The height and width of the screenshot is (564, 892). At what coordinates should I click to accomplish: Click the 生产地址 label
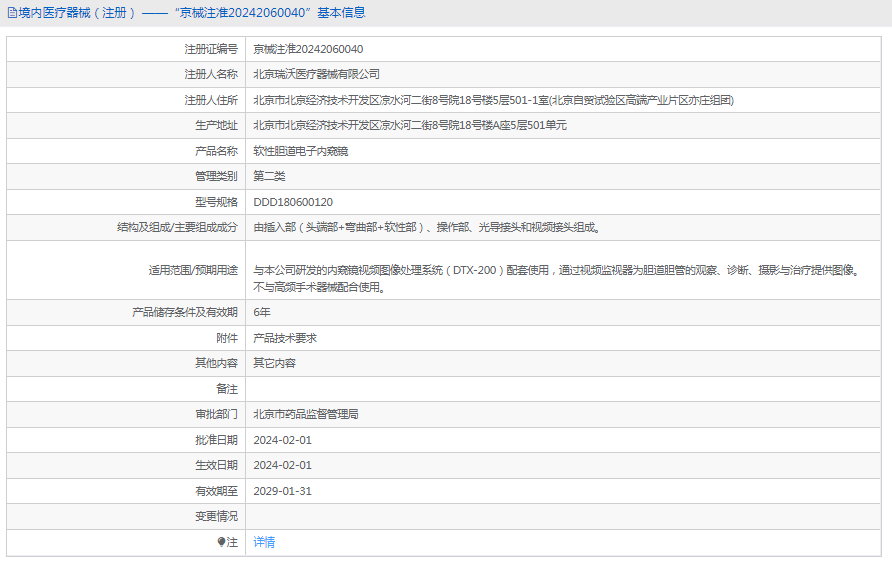point(216,126)
